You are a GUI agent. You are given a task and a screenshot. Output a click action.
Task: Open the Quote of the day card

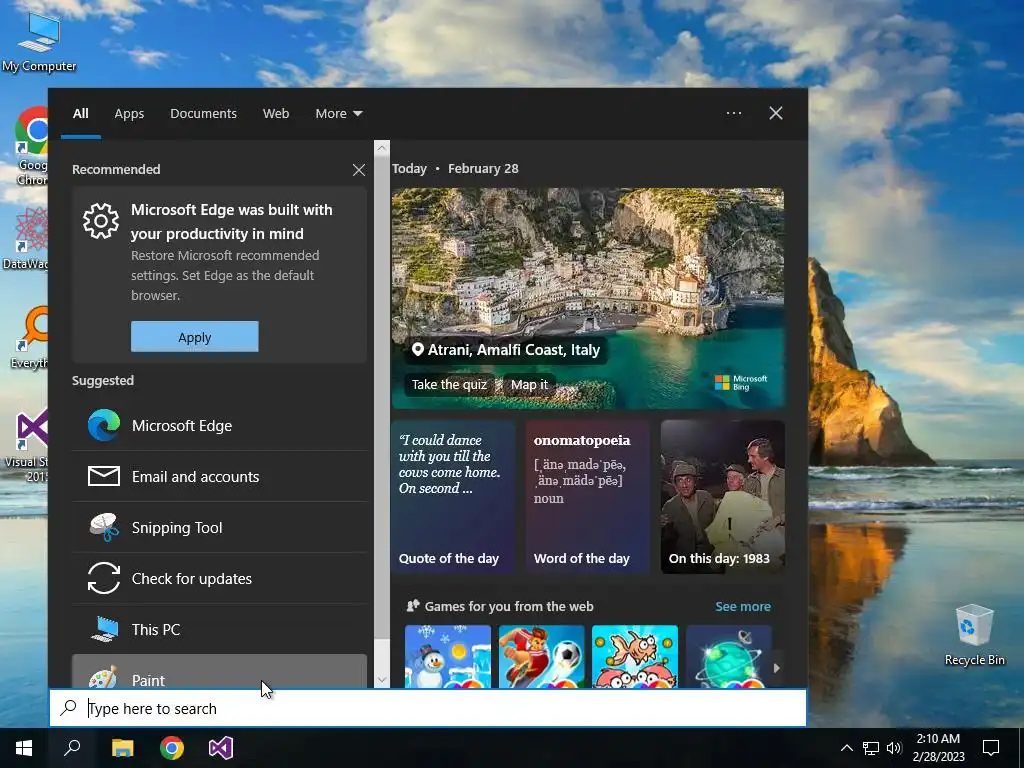(453, 497)
